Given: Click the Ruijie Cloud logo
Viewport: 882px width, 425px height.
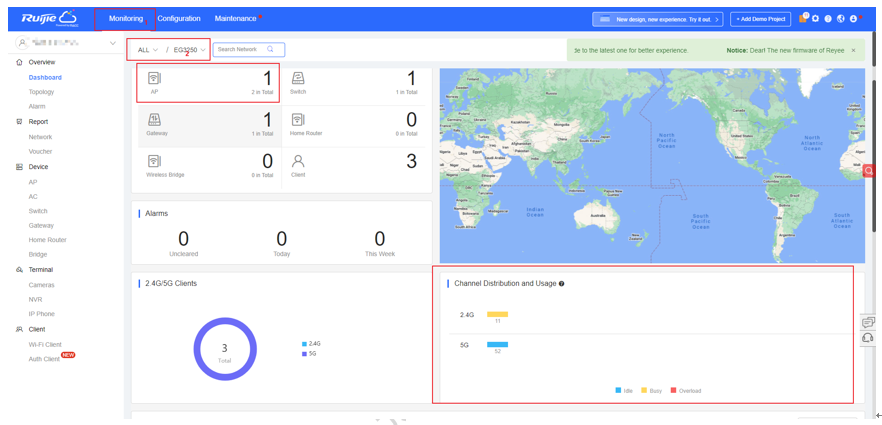Looking at the screenshot, I should point(49,18).
